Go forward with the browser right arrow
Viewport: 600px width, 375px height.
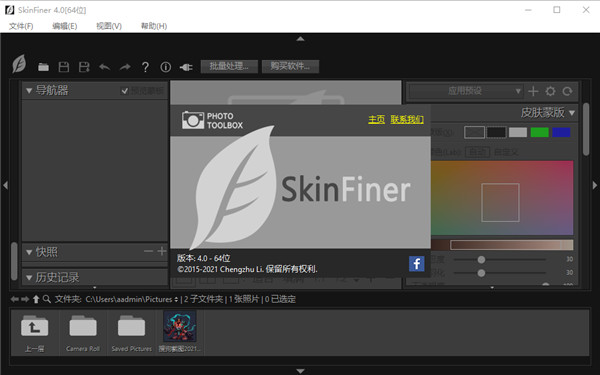click(x=25, y=299)
